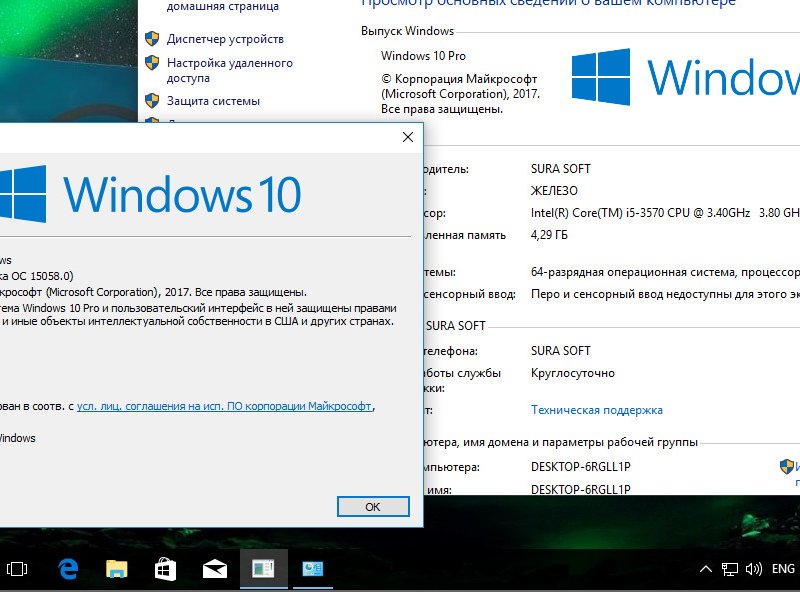
Task: Open the volume tray icon
Action: point(754,569)
